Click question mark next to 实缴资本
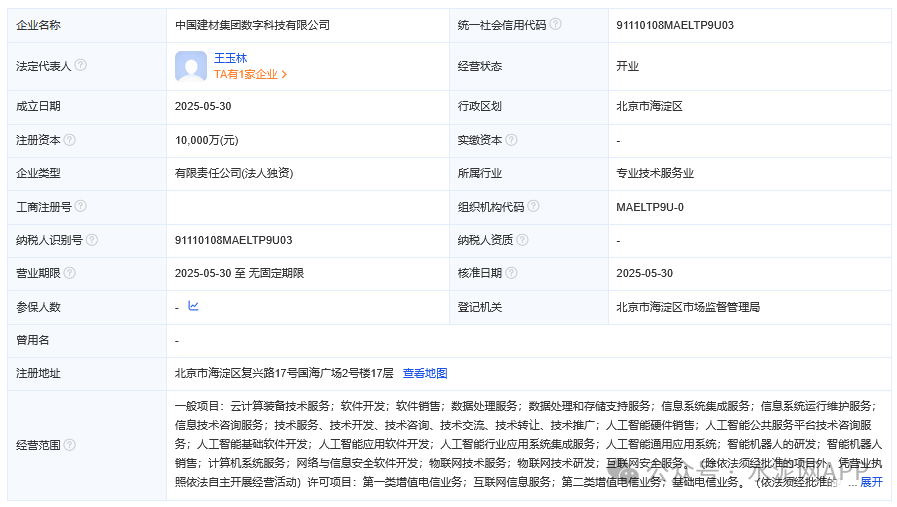The width and height of the screenshot is (897, 507). (511, 140)
